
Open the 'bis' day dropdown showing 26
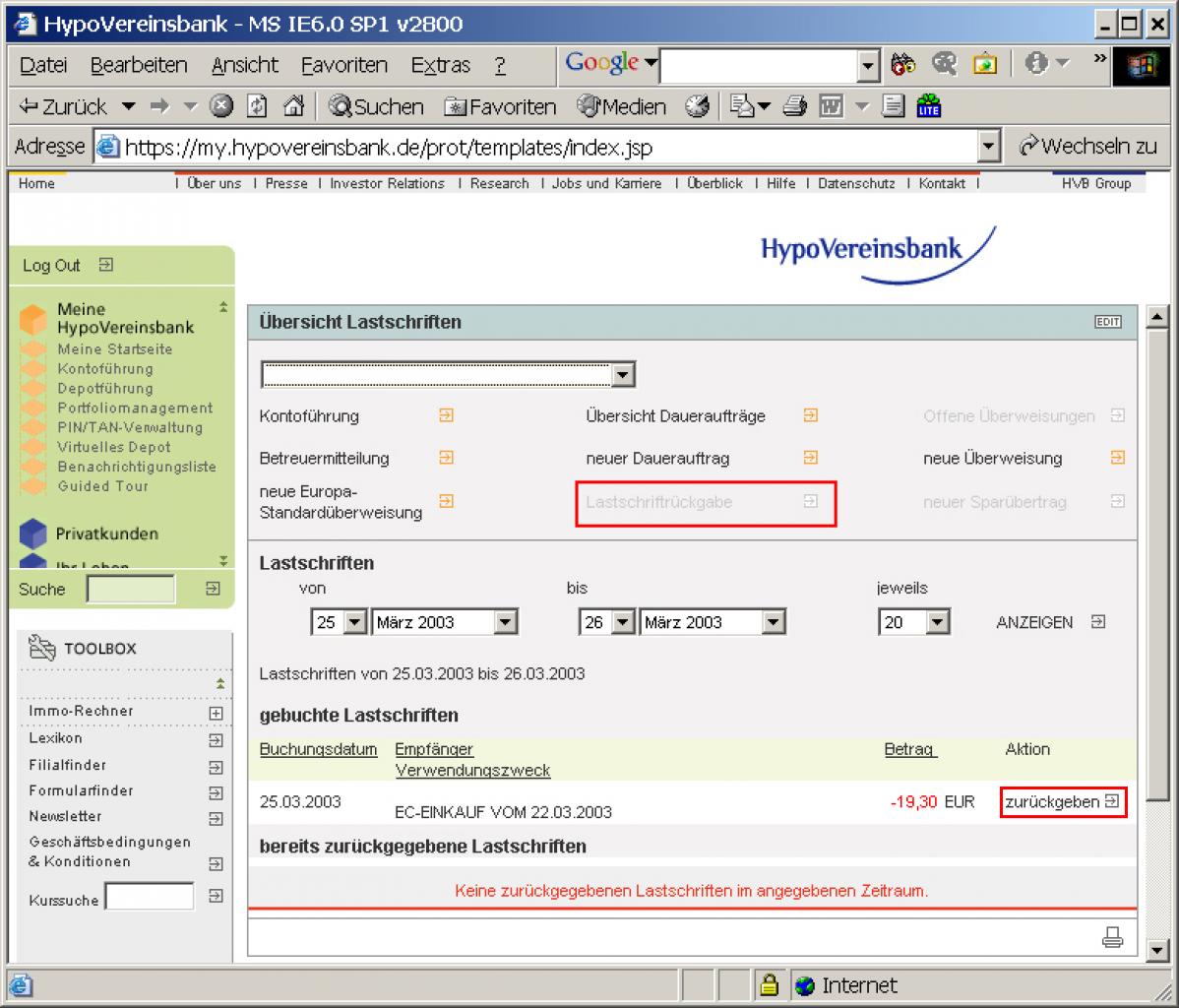[607, 622]
